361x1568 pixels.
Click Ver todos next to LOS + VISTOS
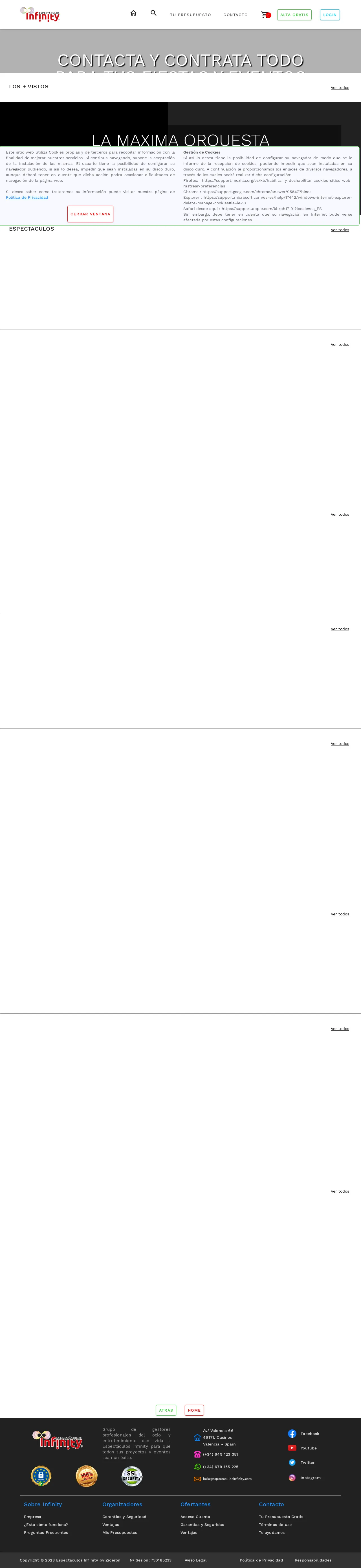point(340,88)
